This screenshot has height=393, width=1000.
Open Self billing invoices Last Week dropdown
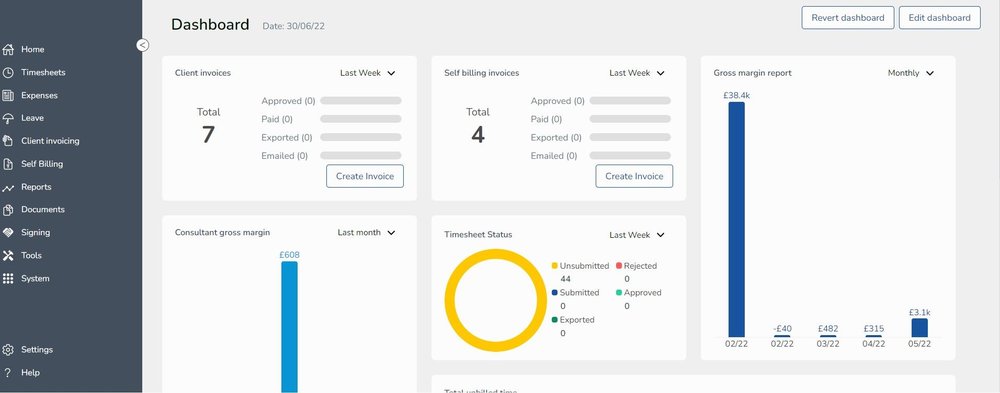click(636, 73)
